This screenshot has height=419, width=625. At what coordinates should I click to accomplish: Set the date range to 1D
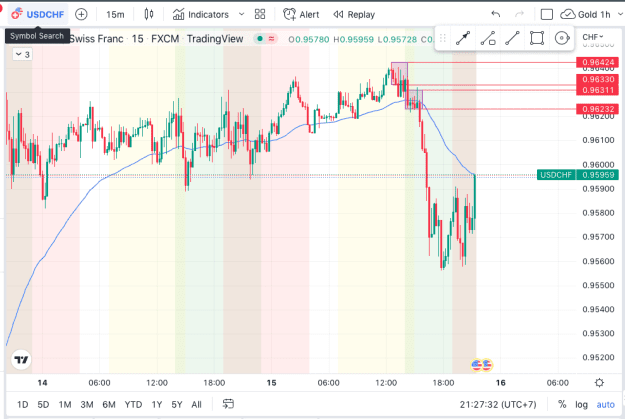(x=23, y=405)
